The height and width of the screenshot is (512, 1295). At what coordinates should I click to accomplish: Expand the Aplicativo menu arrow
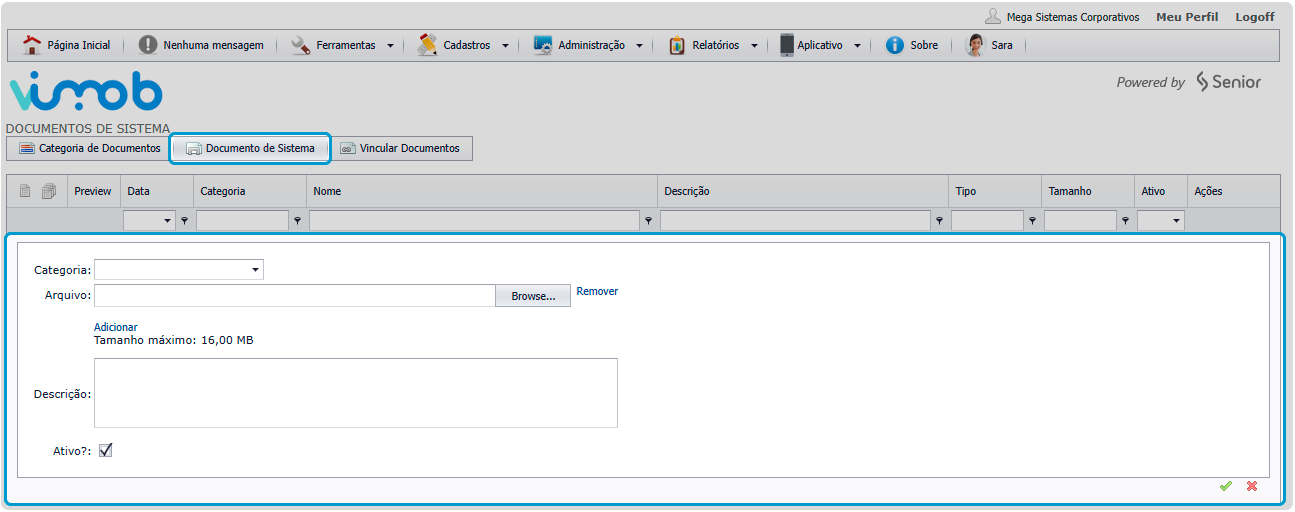pos(857,45)
